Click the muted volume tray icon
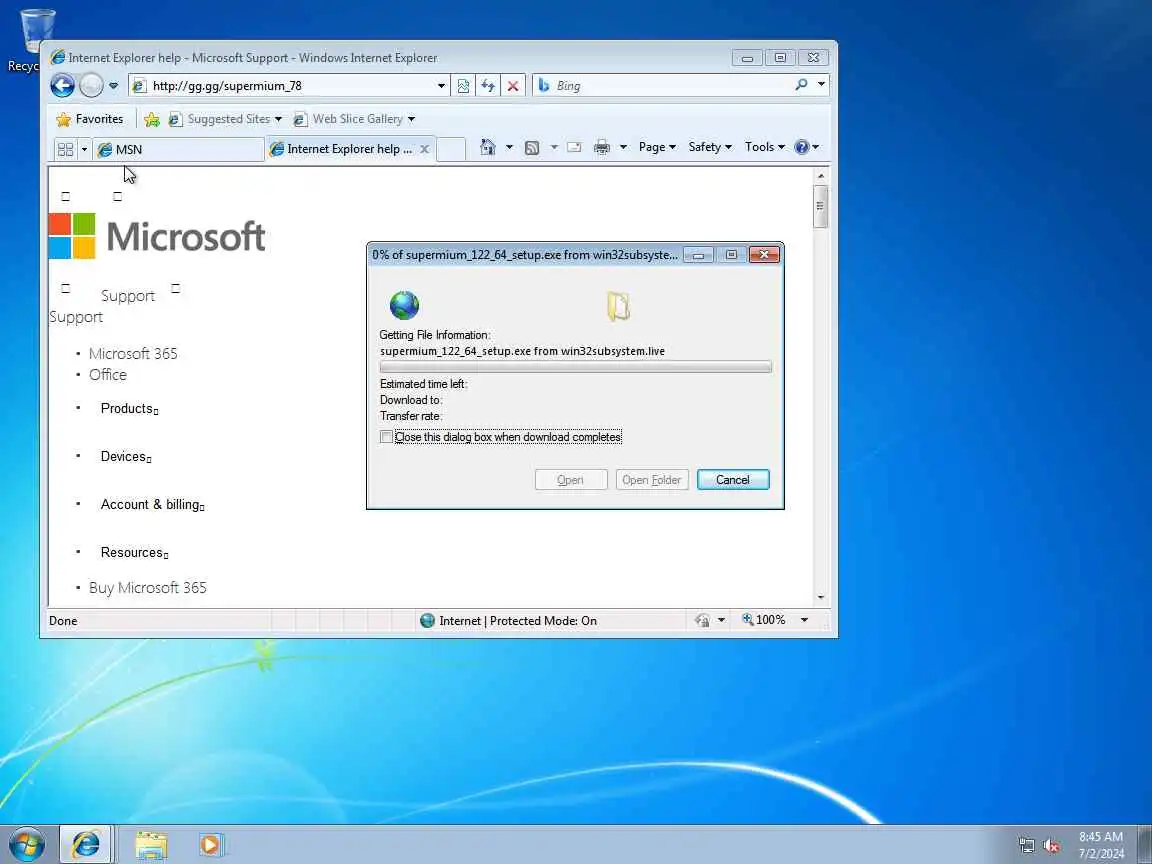 1051,846
